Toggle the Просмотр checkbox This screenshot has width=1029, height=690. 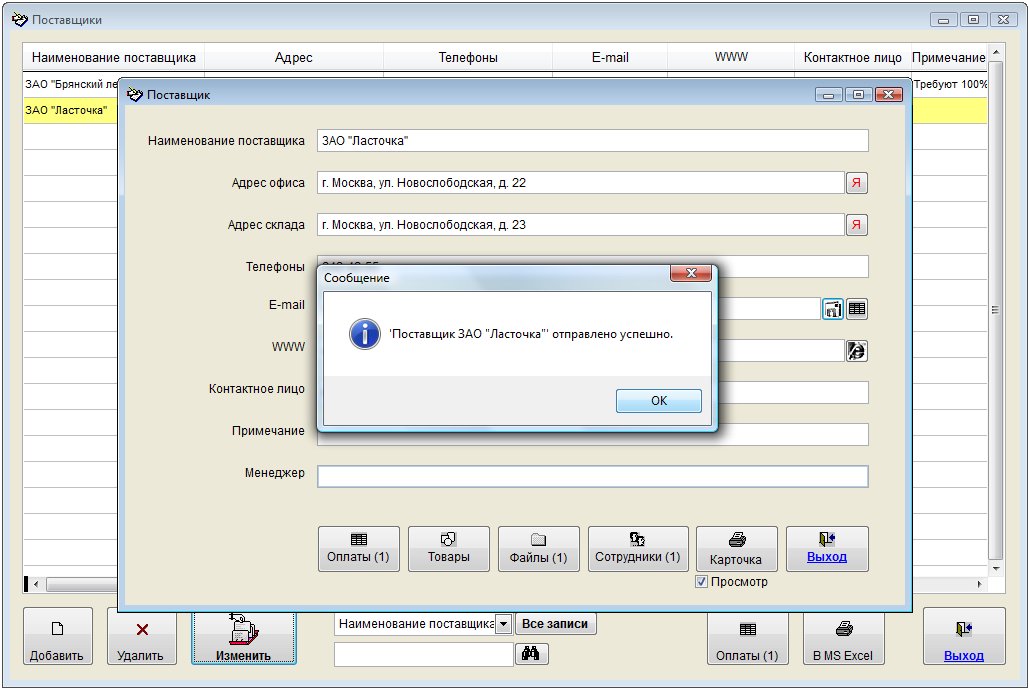[702, 582]
